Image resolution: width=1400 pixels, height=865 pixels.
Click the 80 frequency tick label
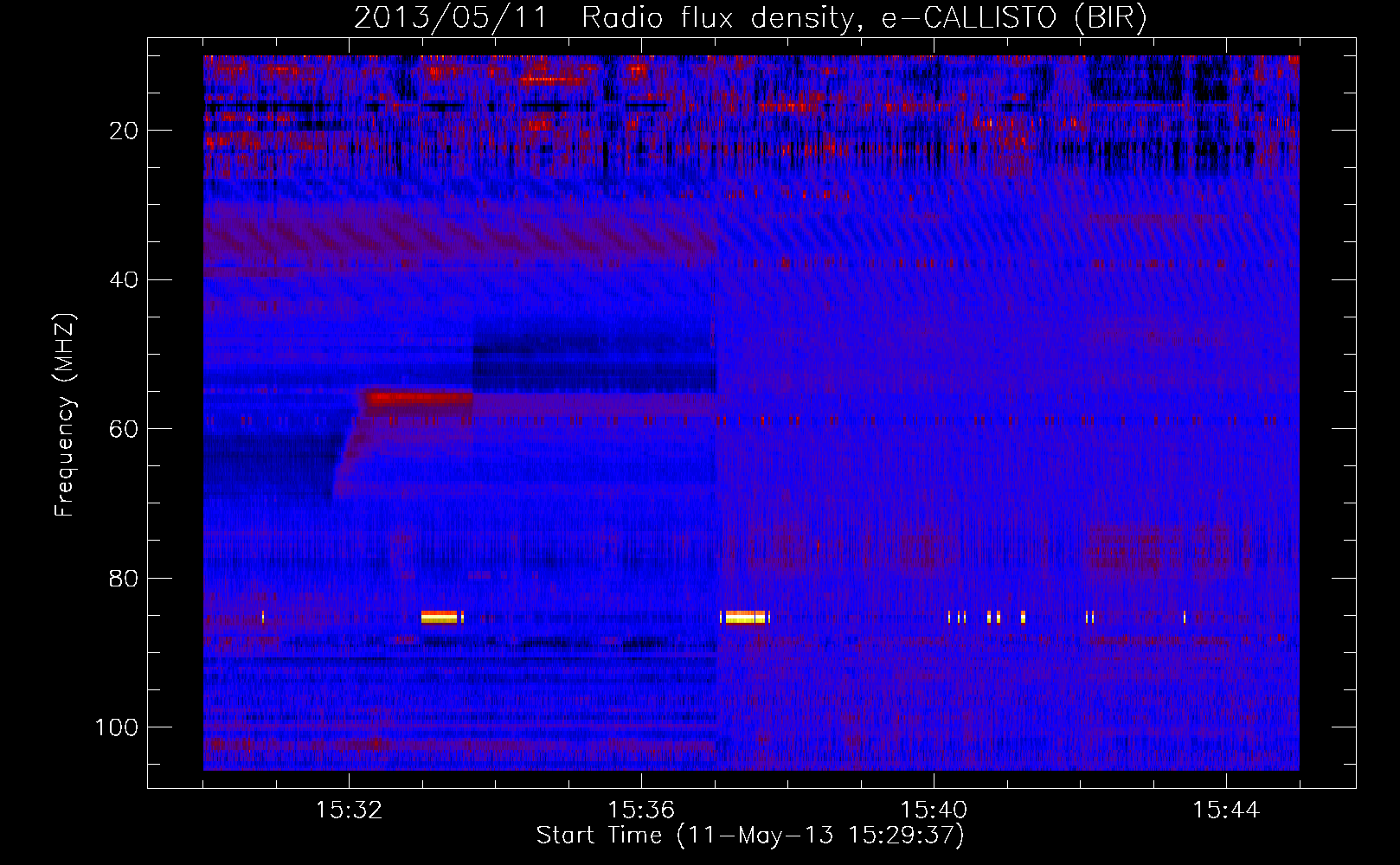124,579
